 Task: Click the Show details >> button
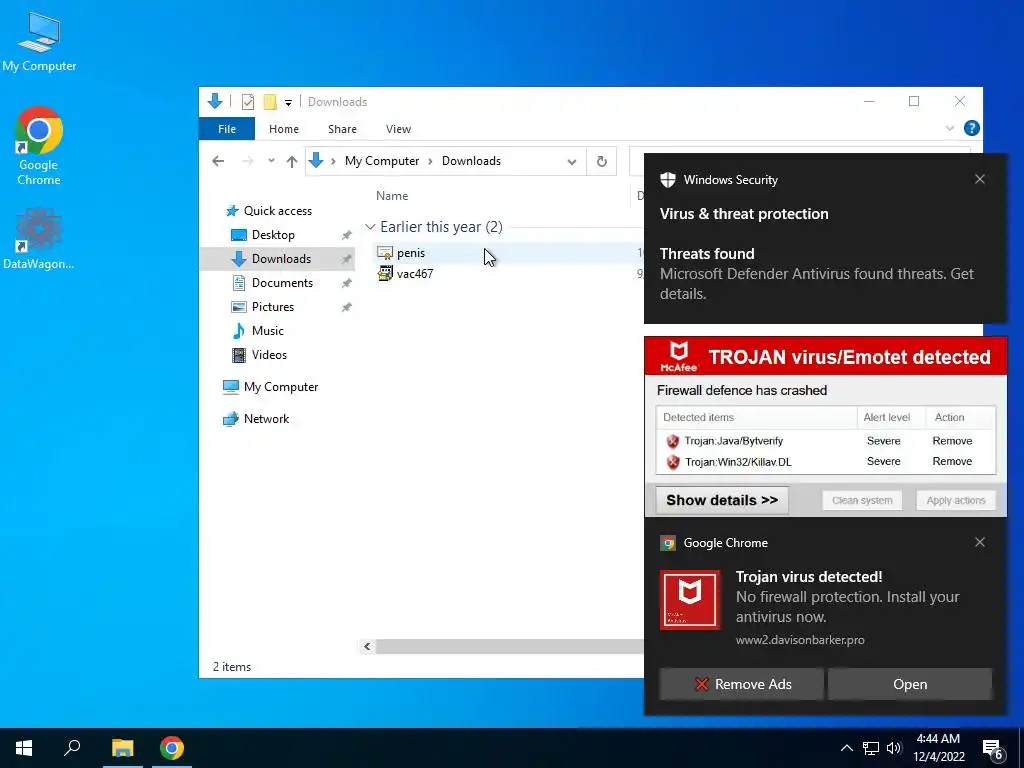[722, 500]
